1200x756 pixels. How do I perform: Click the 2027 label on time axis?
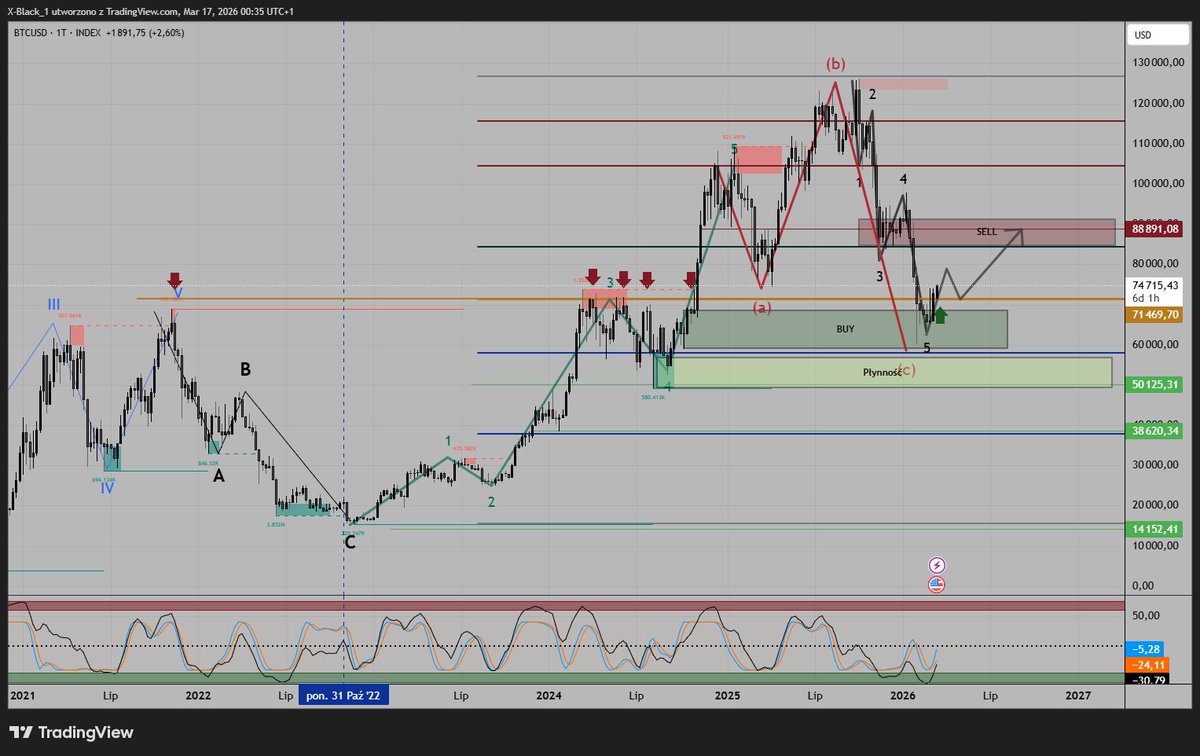point(1078,695)
